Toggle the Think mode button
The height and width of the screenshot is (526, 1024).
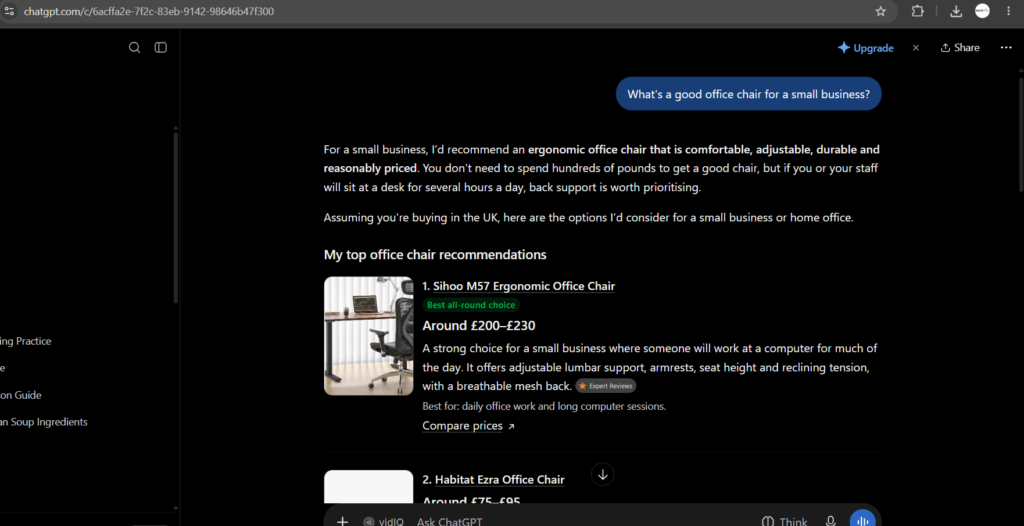pos(784,521)
